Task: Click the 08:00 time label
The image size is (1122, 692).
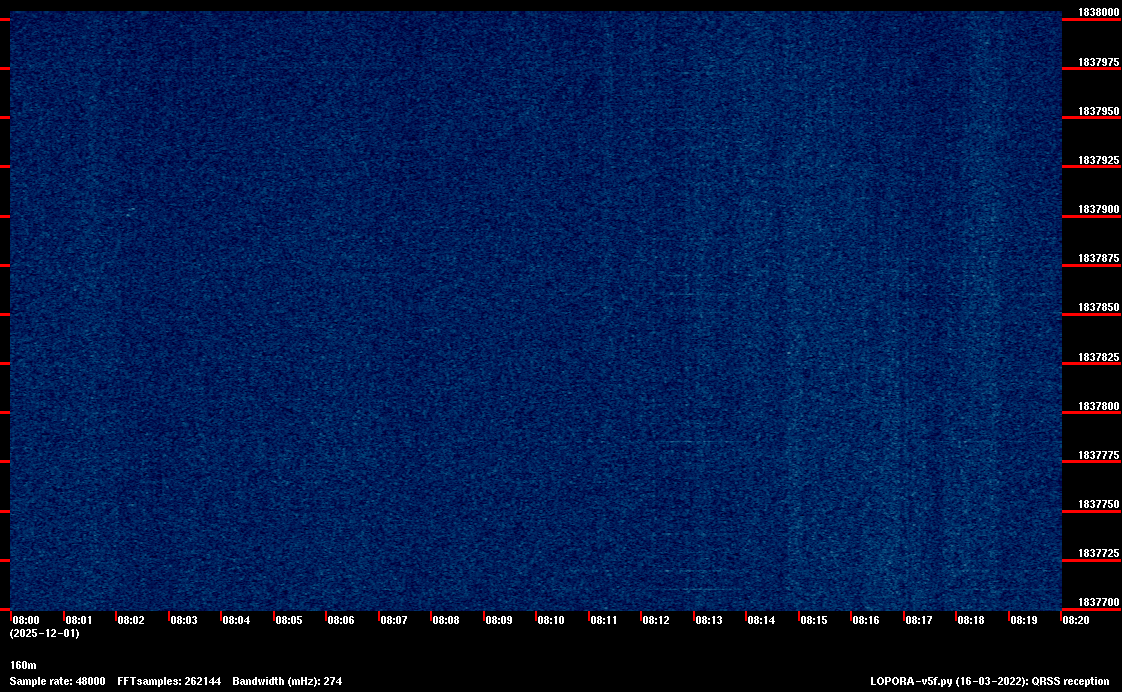Action: (26, 620)
